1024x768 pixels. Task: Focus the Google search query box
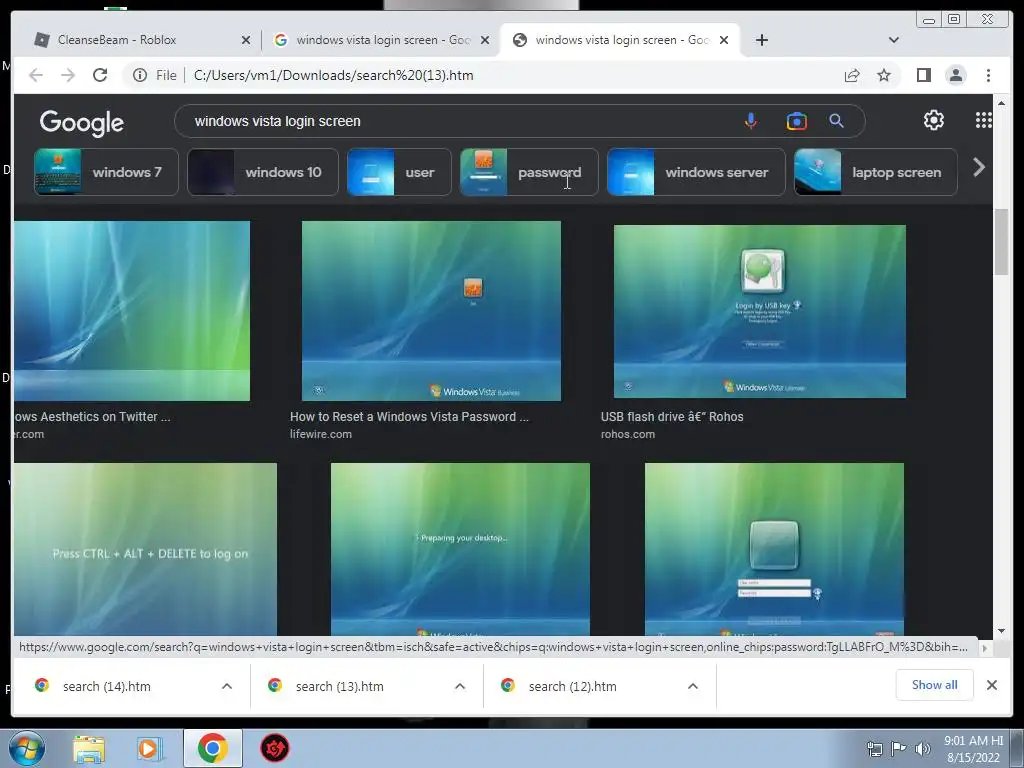(x=457, y=121)
